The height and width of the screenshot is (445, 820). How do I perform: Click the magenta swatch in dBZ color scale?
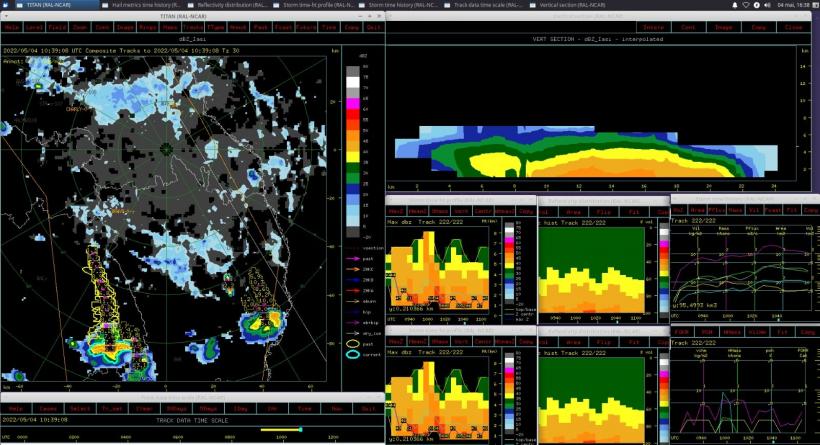[352, 103]
